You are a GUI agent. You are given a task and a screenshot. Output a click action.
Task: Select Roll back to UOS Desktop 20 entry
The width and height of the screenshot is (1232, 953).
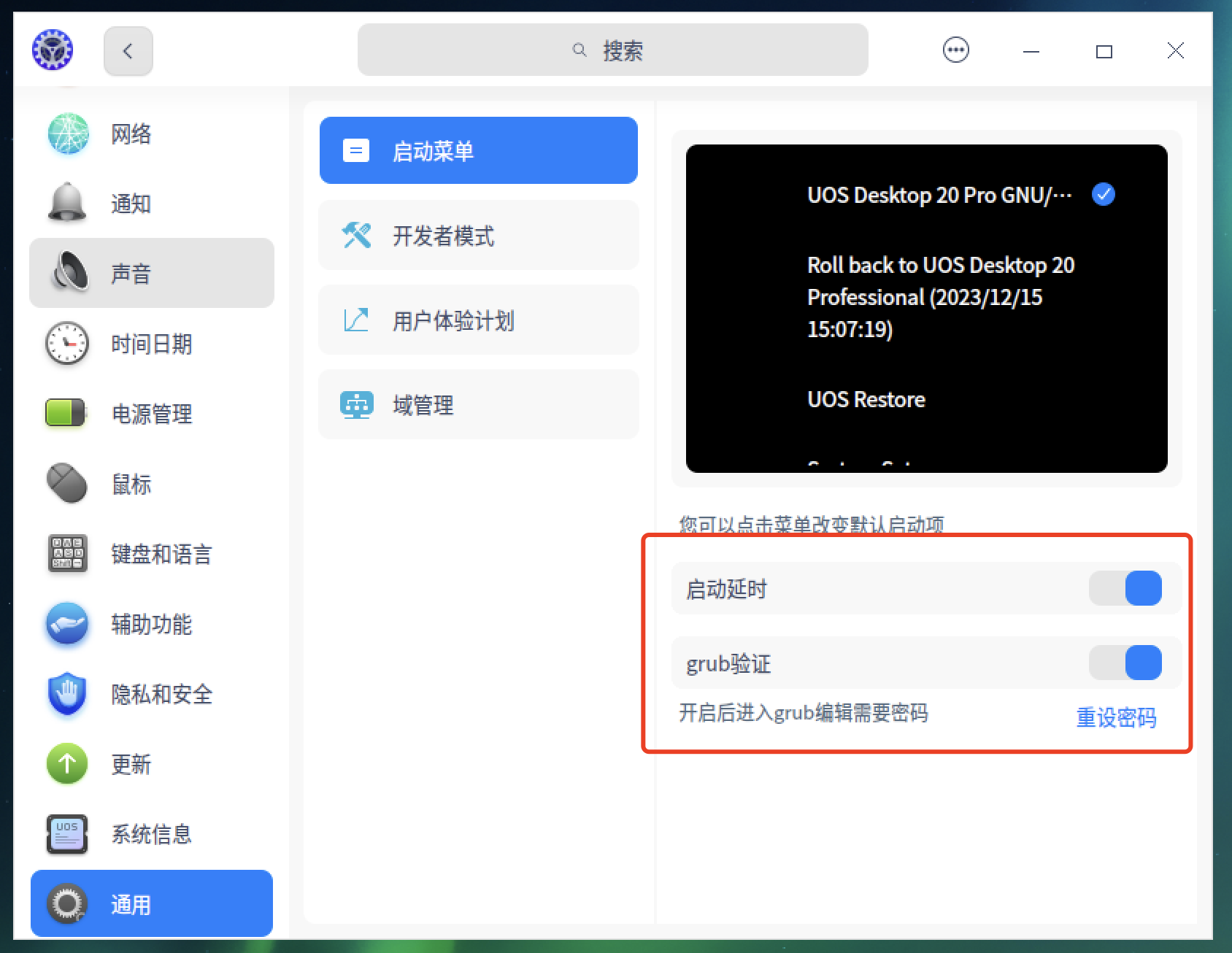pyautogui.click(x=941, y=297)
